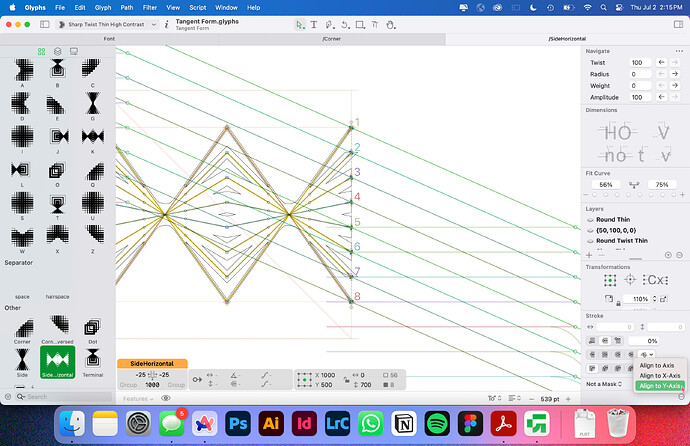
Task: Toggle visibility of {50, 100, 0, 0} layer
Action: (x=591, y=230)
